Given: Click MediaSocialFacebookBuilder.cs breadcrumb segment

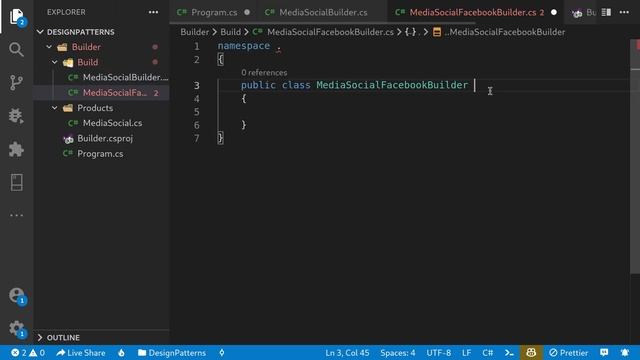Looking at the screenshot, I should pos(323,32).
